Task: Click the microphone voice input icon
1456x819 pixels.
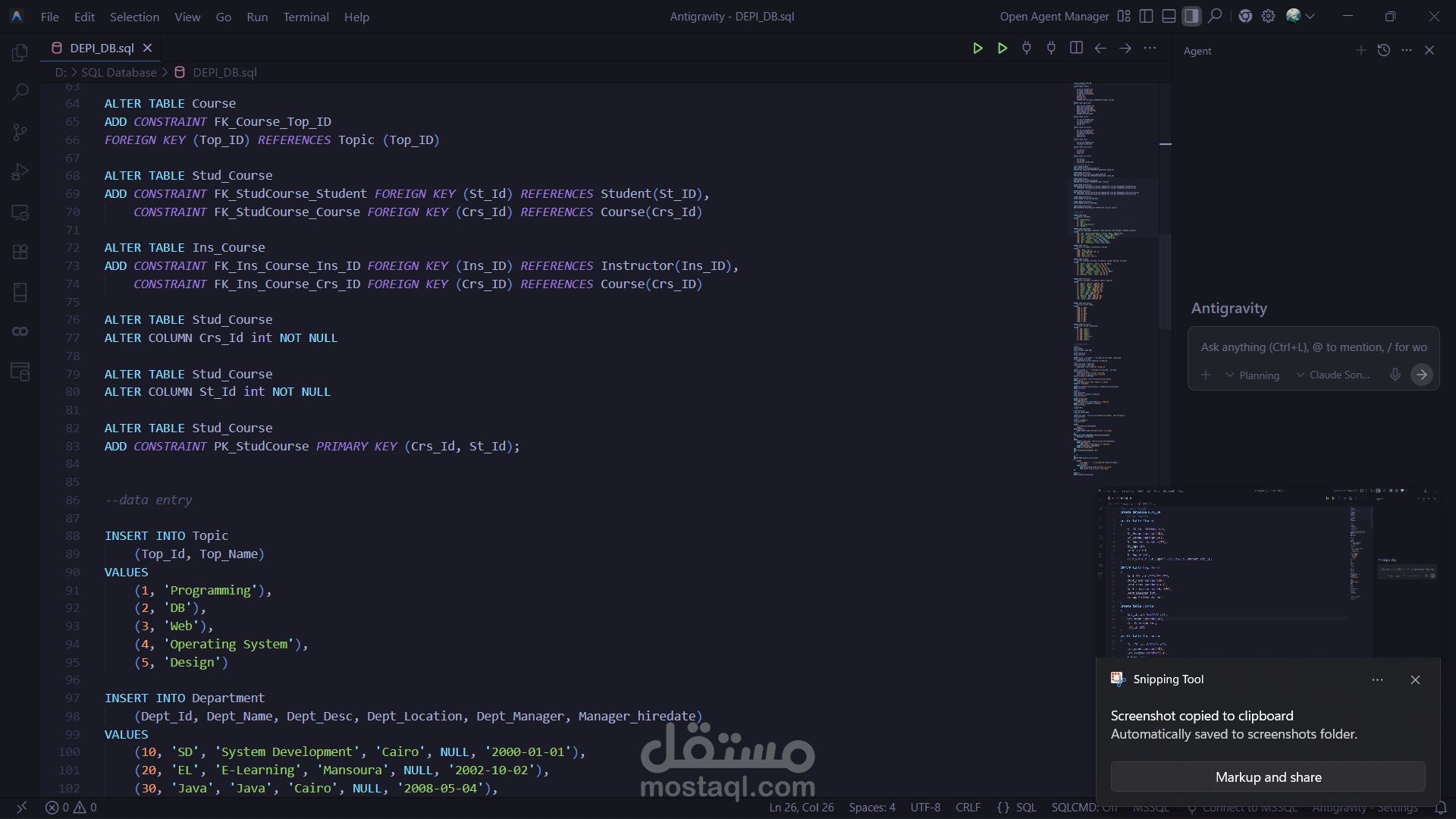Action: 1395,375
